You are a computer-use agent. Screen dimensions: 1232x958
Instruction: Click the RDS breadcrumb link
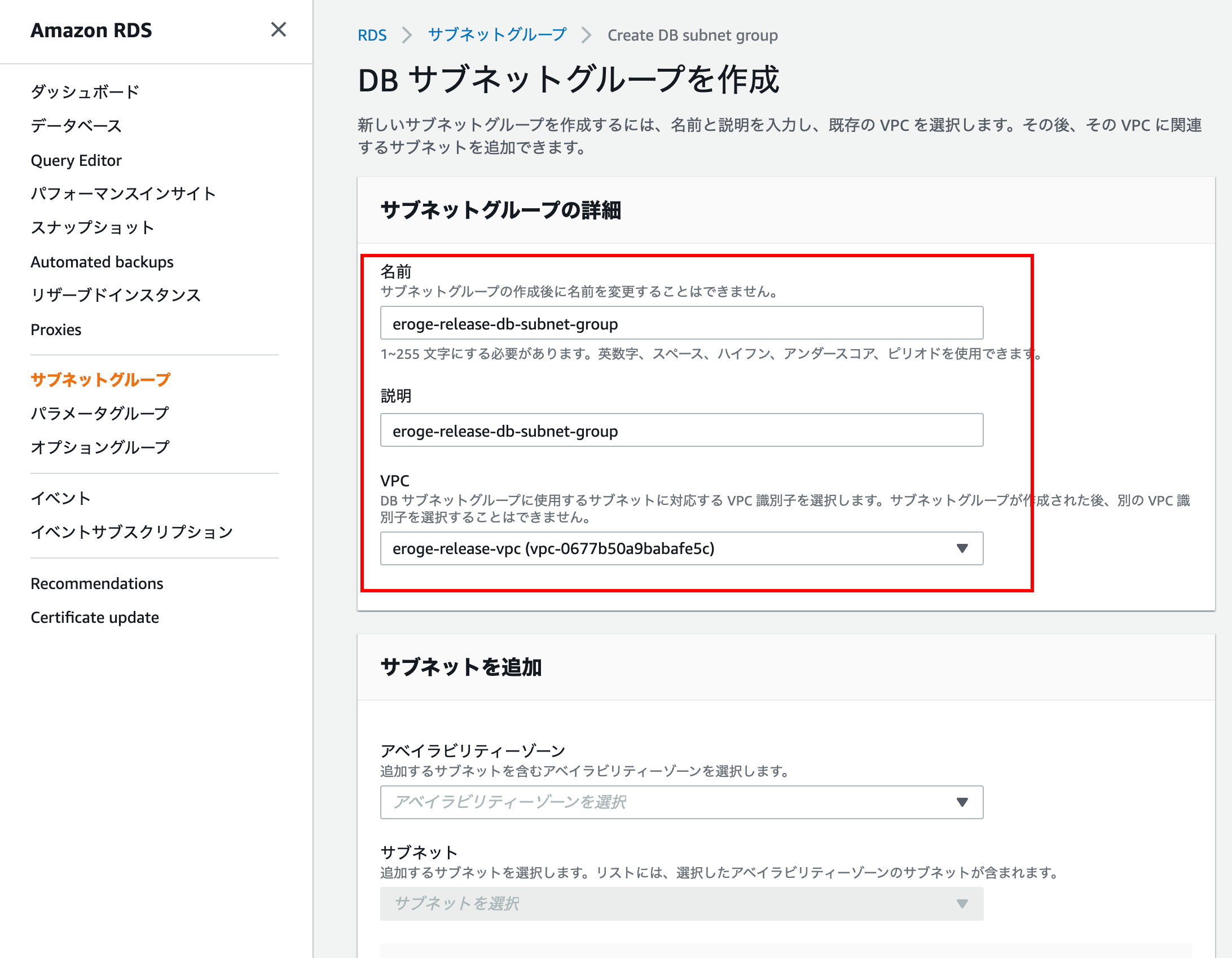point(372,35)
